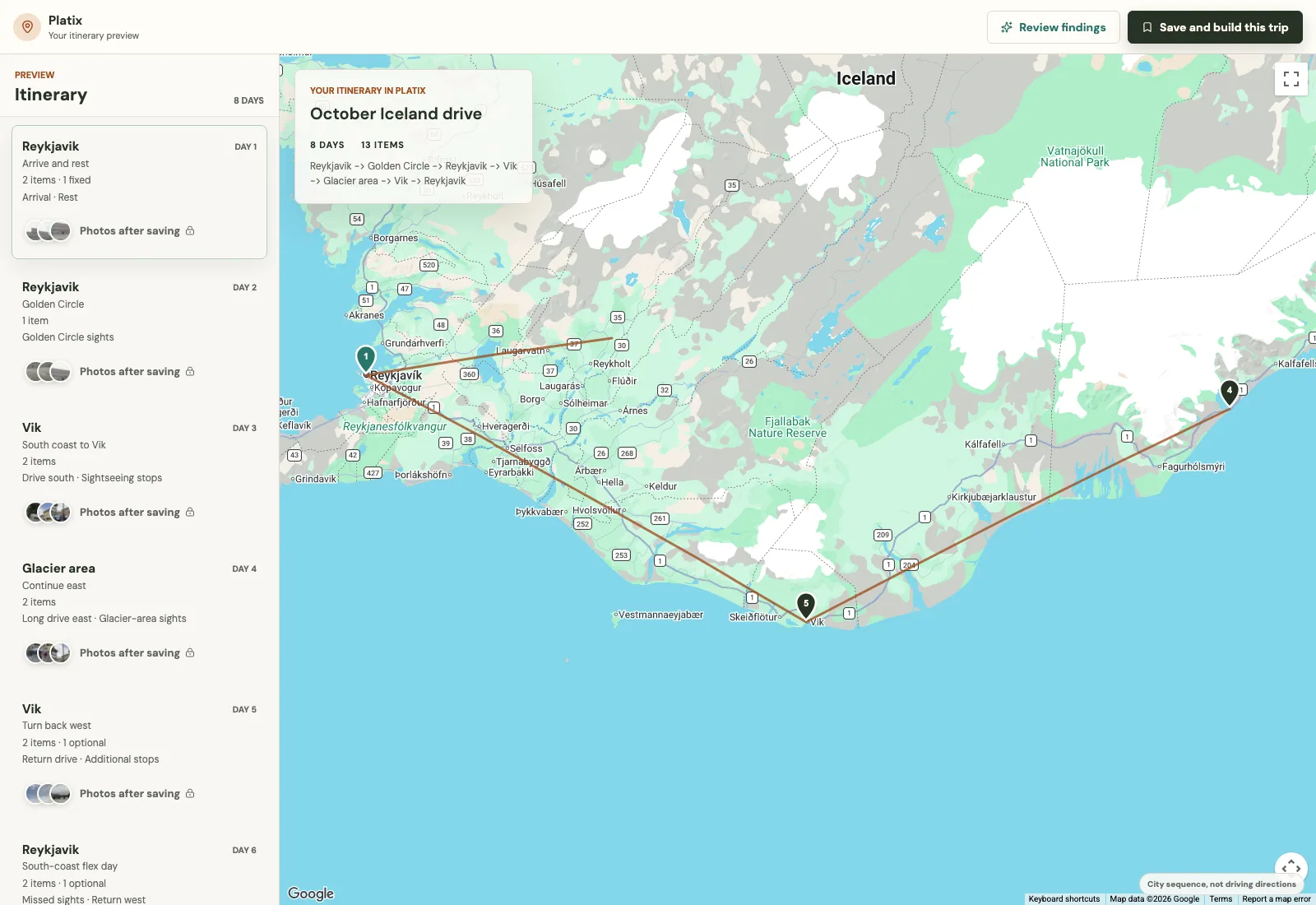Click the Iceland country label on map
The image size is (1316, 905).
click(x=865, y=78)
